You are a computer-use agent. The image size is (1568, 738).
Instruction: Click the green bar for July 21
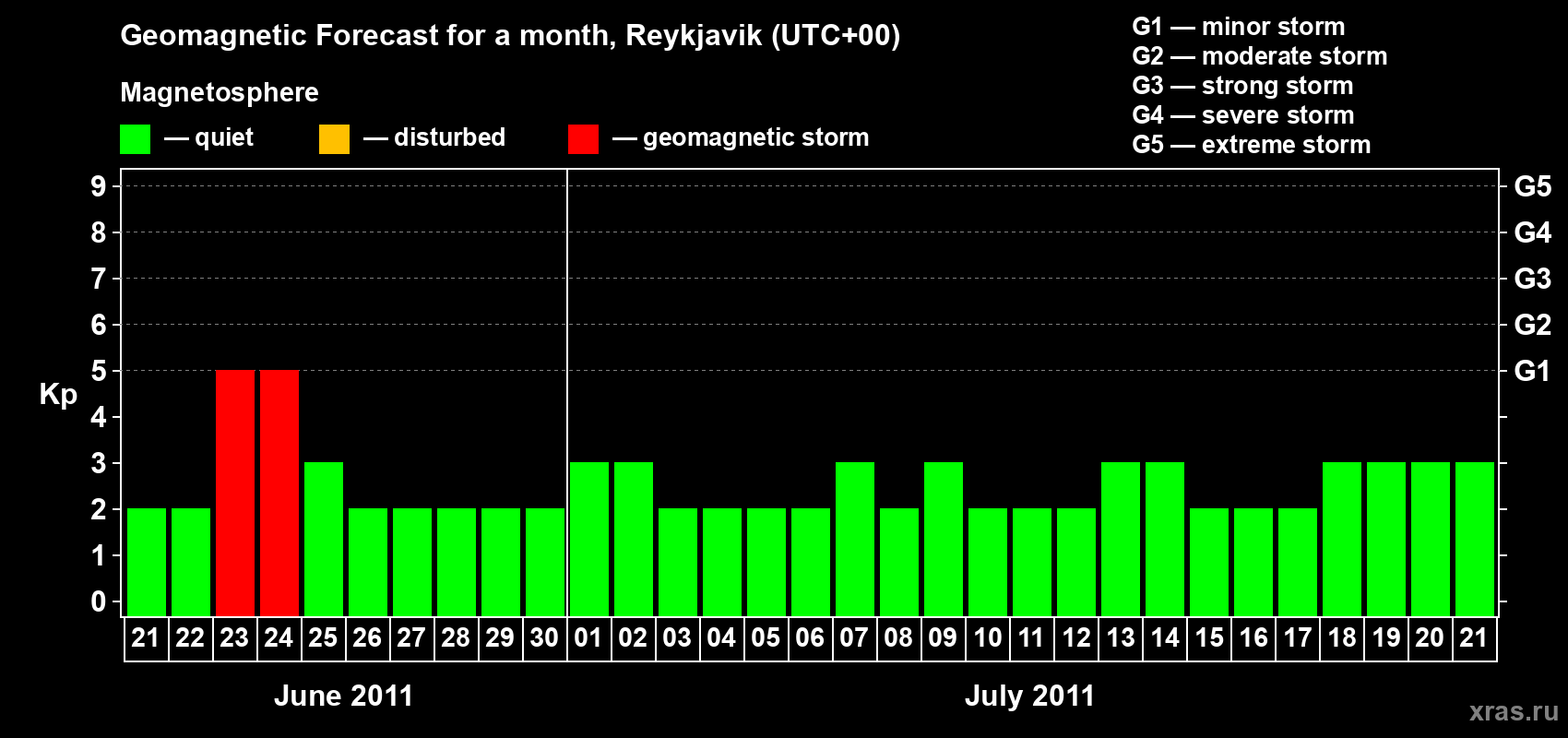(1475, 539)
